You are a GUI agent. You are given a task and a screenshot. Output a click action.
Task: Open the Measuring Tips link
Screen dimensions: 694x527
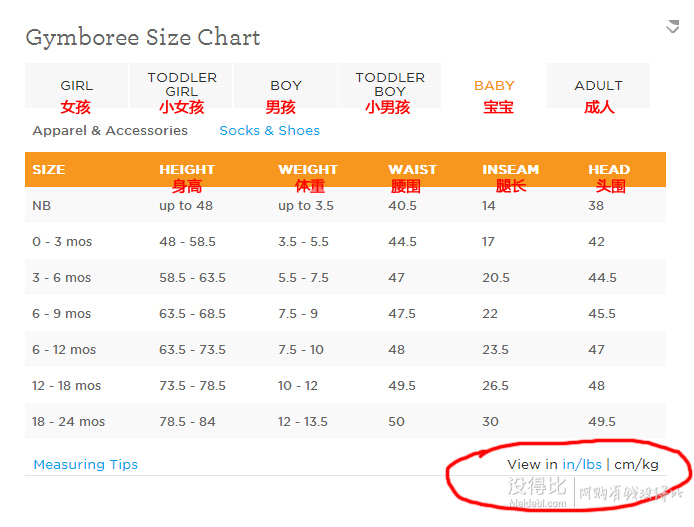(x=86, y=464)
